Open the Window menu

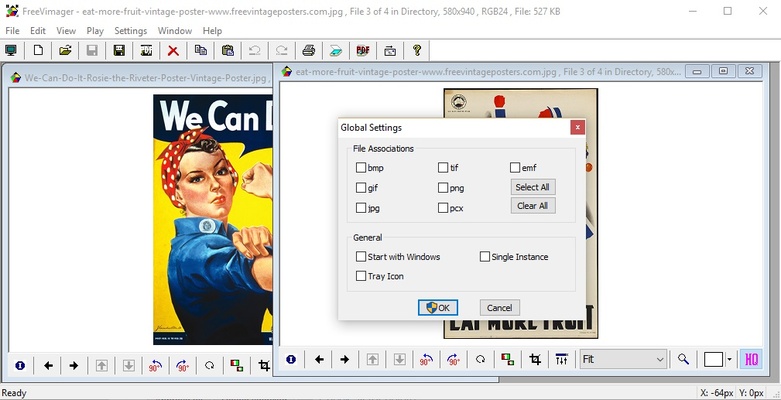[x=174, y=31]
